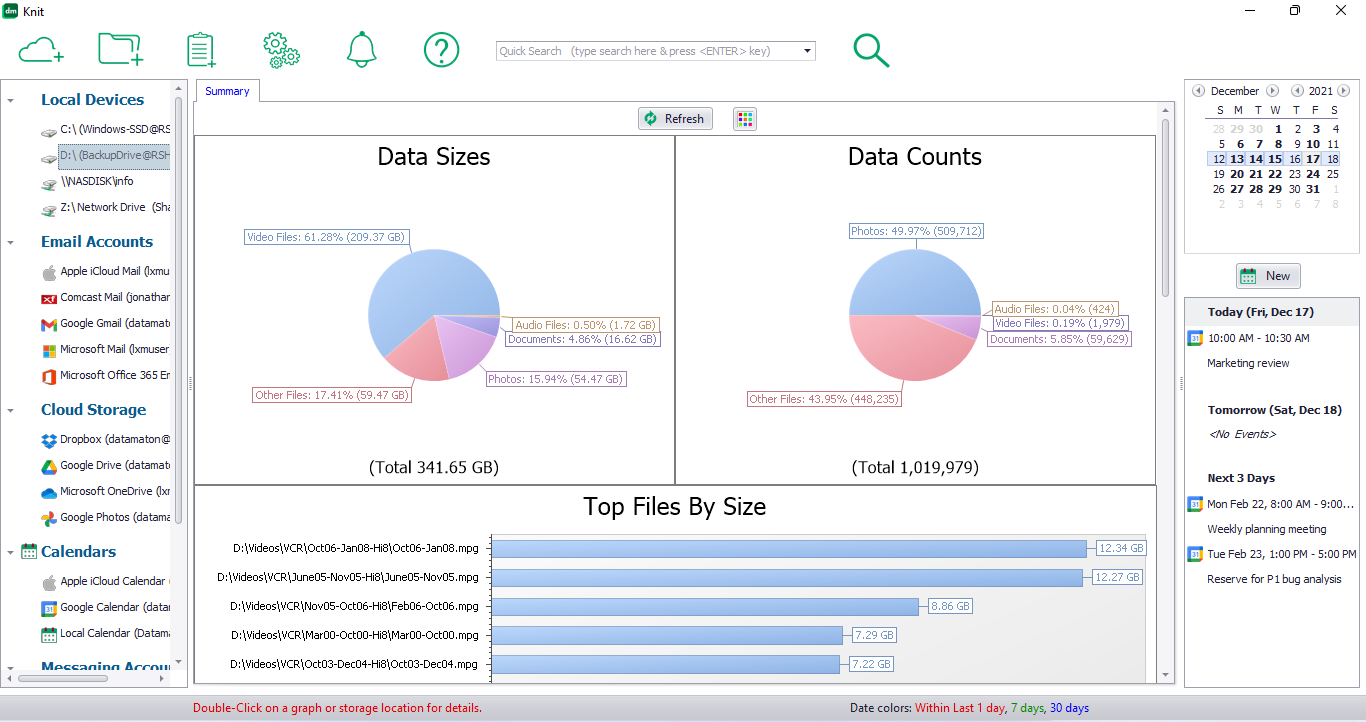Viewport: 1366px width, 722px height.
Task: Go to next year in calendar
Action: point(1344,91)
